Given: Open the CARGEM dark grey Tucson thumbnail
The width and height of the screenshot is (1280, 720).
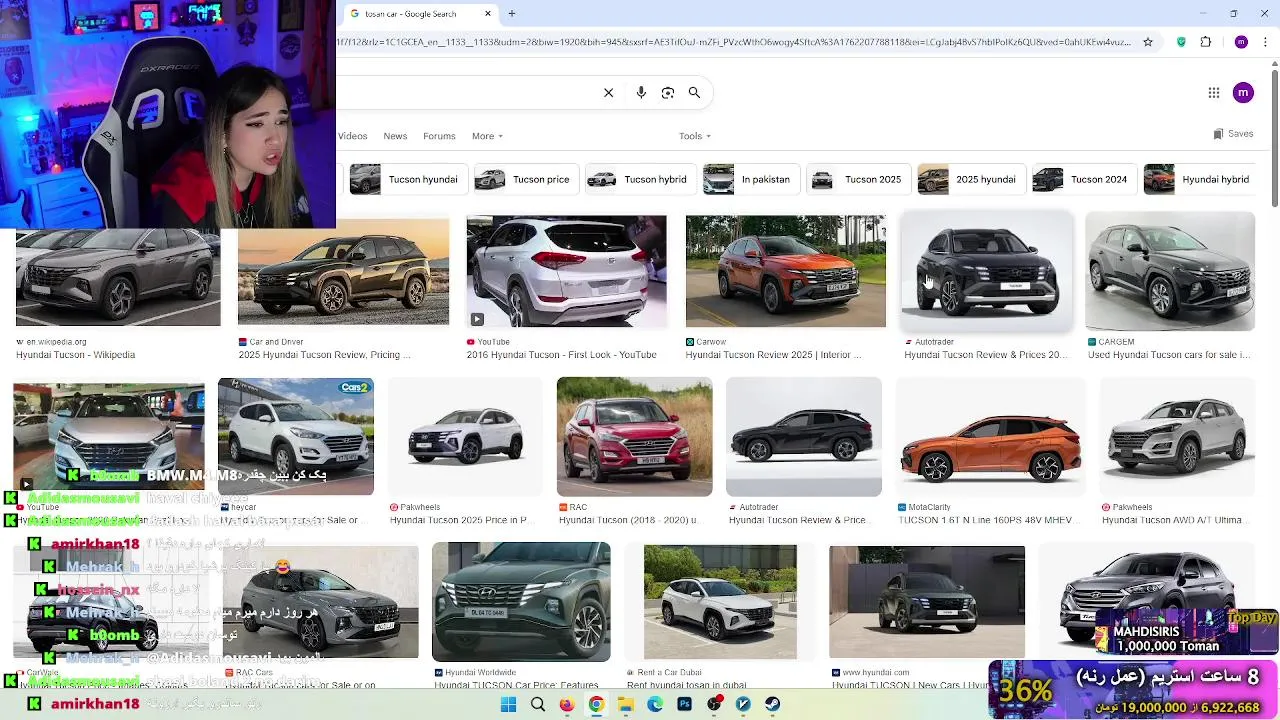Looking at the screenshot, I should click(x=1170, y=271).
